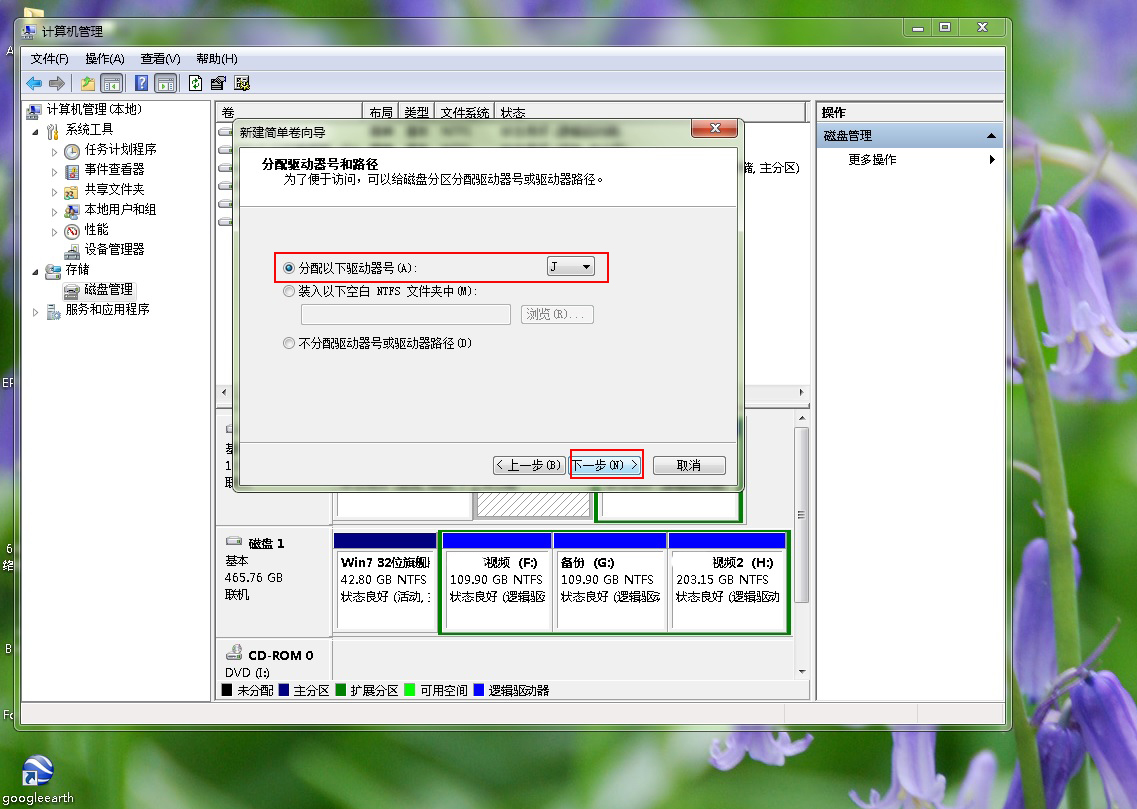The height and width of the screenshot is (809, 1137).
Task: Click the Forward navigation arrow in the toolbar
Action: point(58,83)
